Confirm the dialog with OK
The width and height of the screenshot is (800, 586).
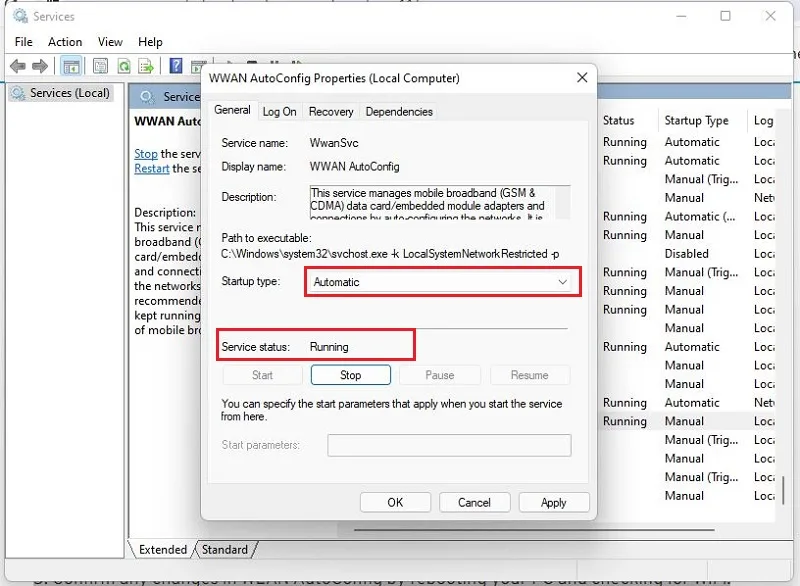[395, 502]
